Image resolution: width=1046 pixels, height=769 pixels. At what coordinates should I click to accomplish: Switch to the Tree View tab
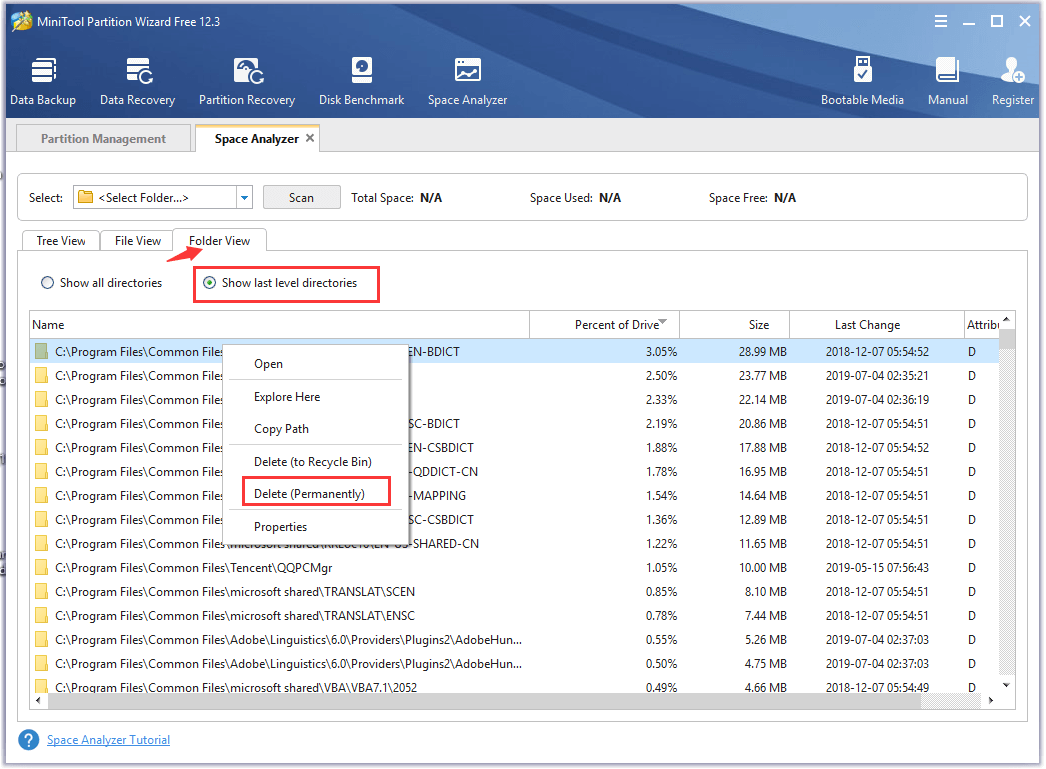[61, 241]
